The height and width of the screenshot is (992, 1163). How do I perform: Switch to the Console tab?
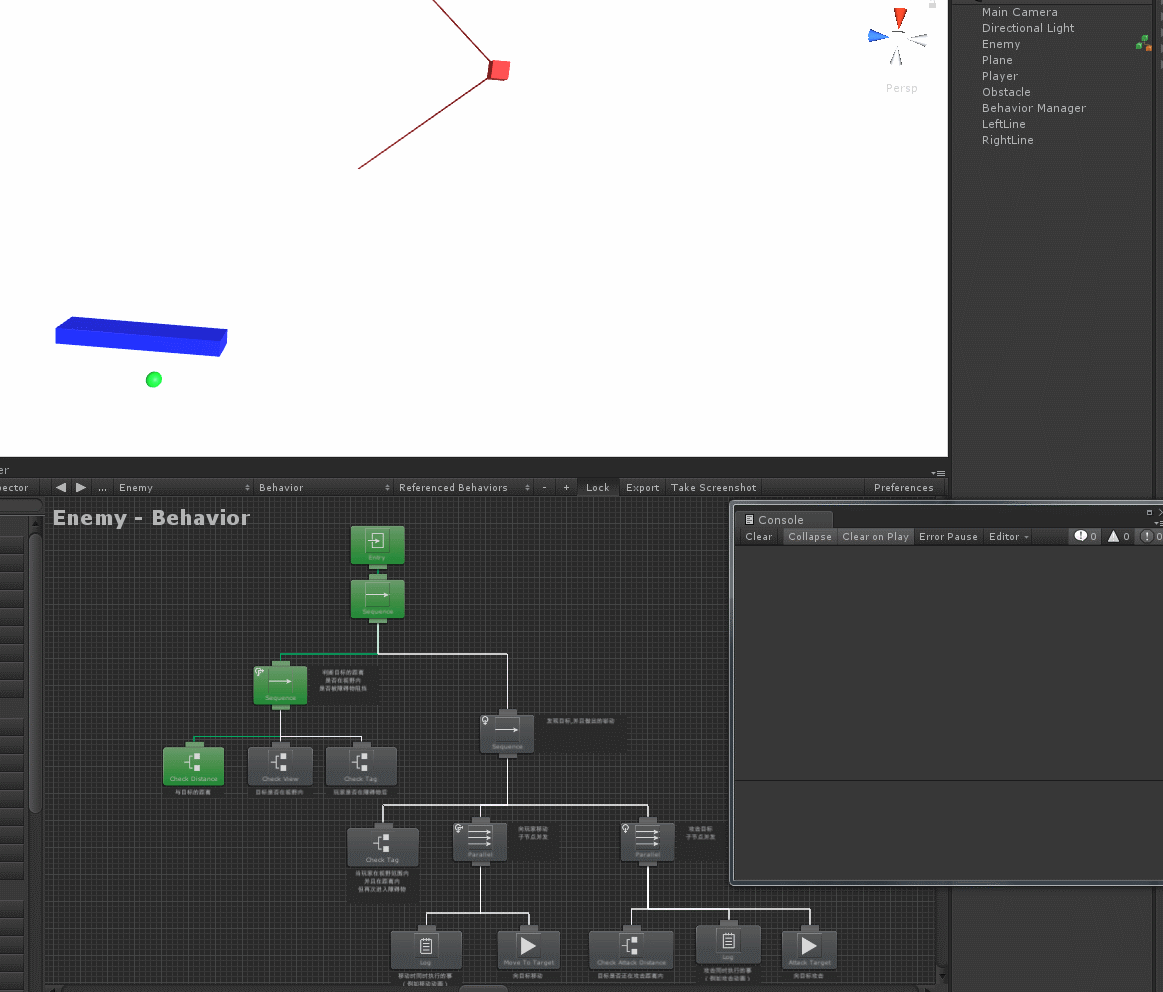click(780, 520)
